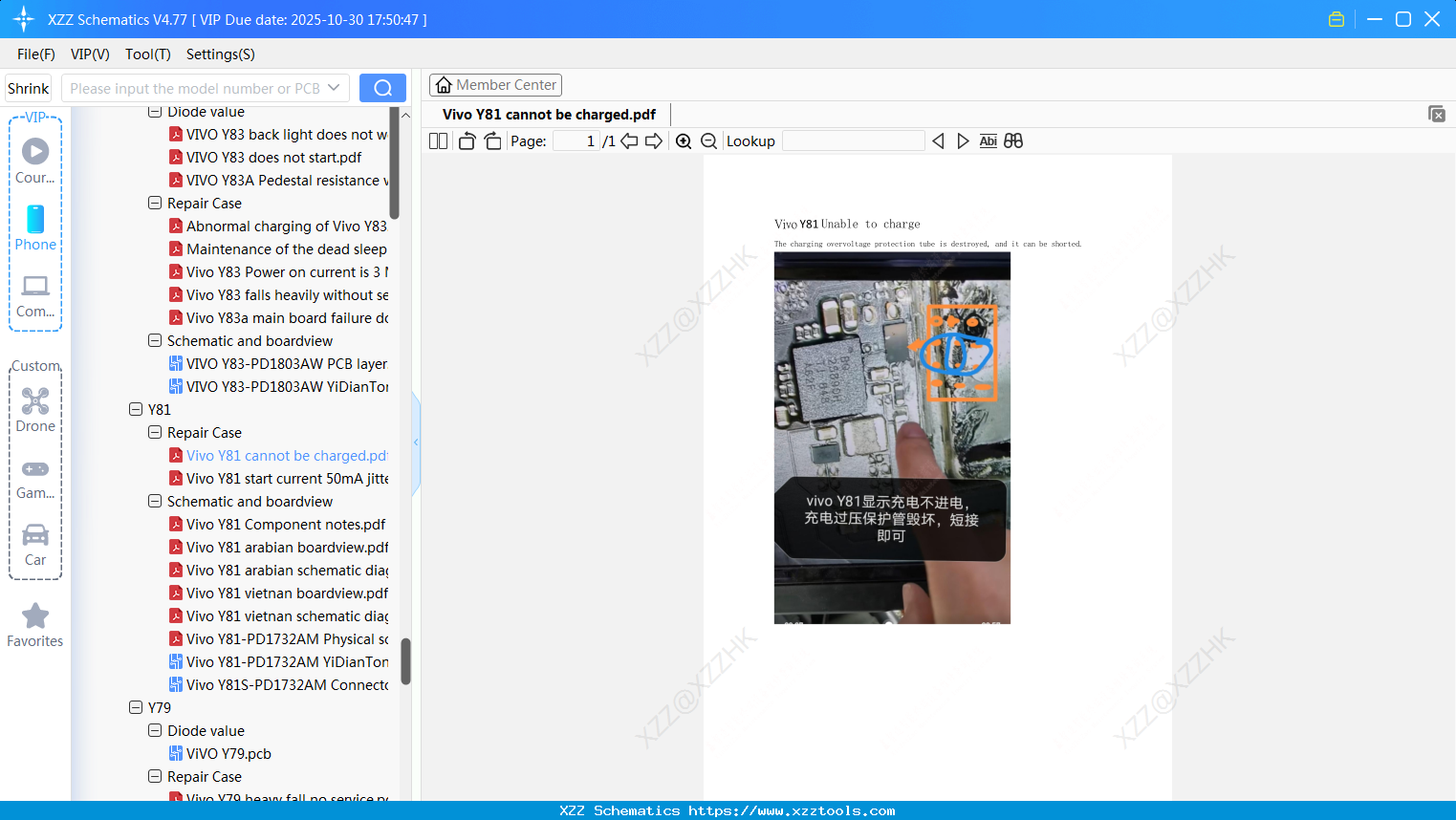
Task: Click the repair photo in the PDF page
Action: pos(892,438)
